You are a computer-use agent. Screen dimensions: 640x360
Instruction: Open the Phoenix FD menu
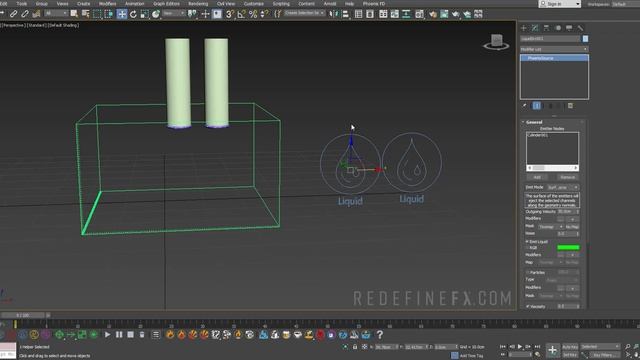pyautogui.click(x=373, y=4)
